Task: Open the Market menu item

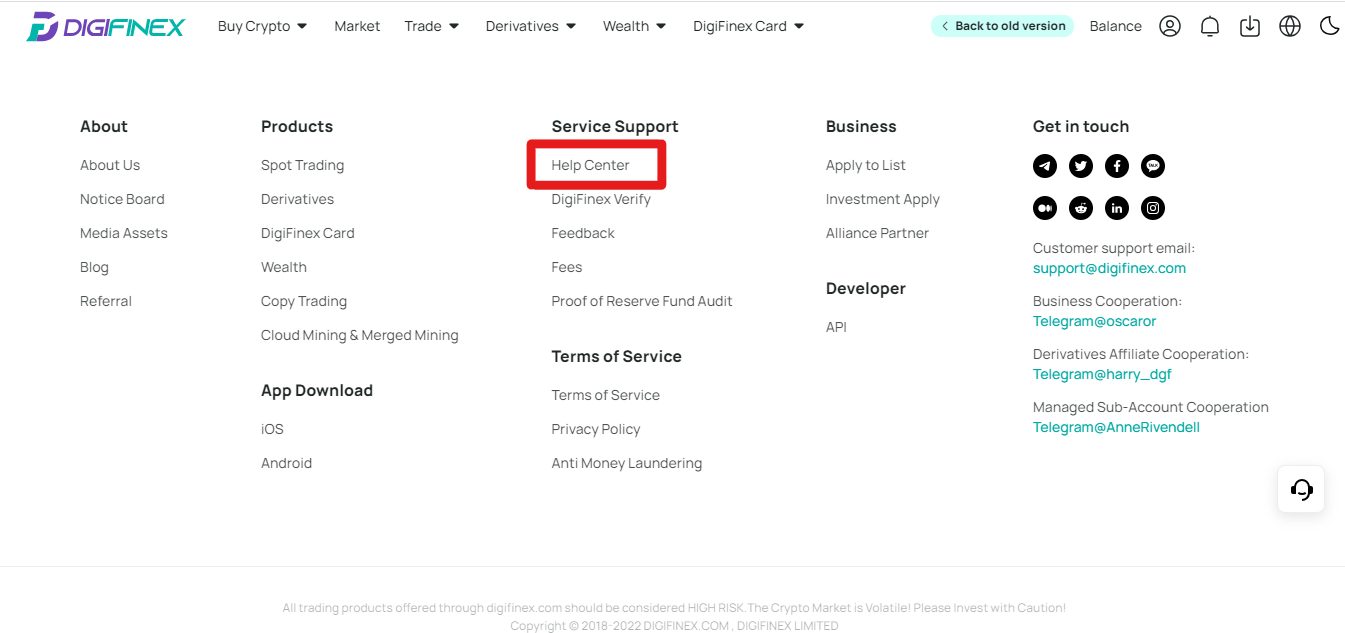Action: click(x=357, y=26)
